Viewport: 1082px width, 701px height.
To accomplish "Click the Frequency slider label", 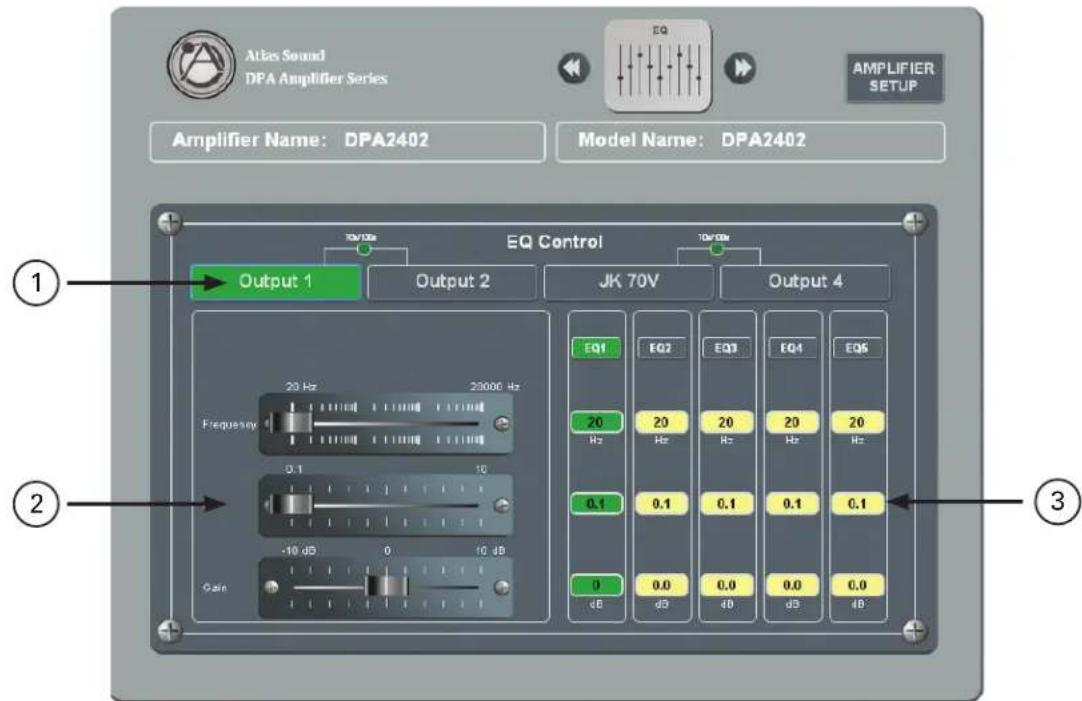I will pos(229,424).
